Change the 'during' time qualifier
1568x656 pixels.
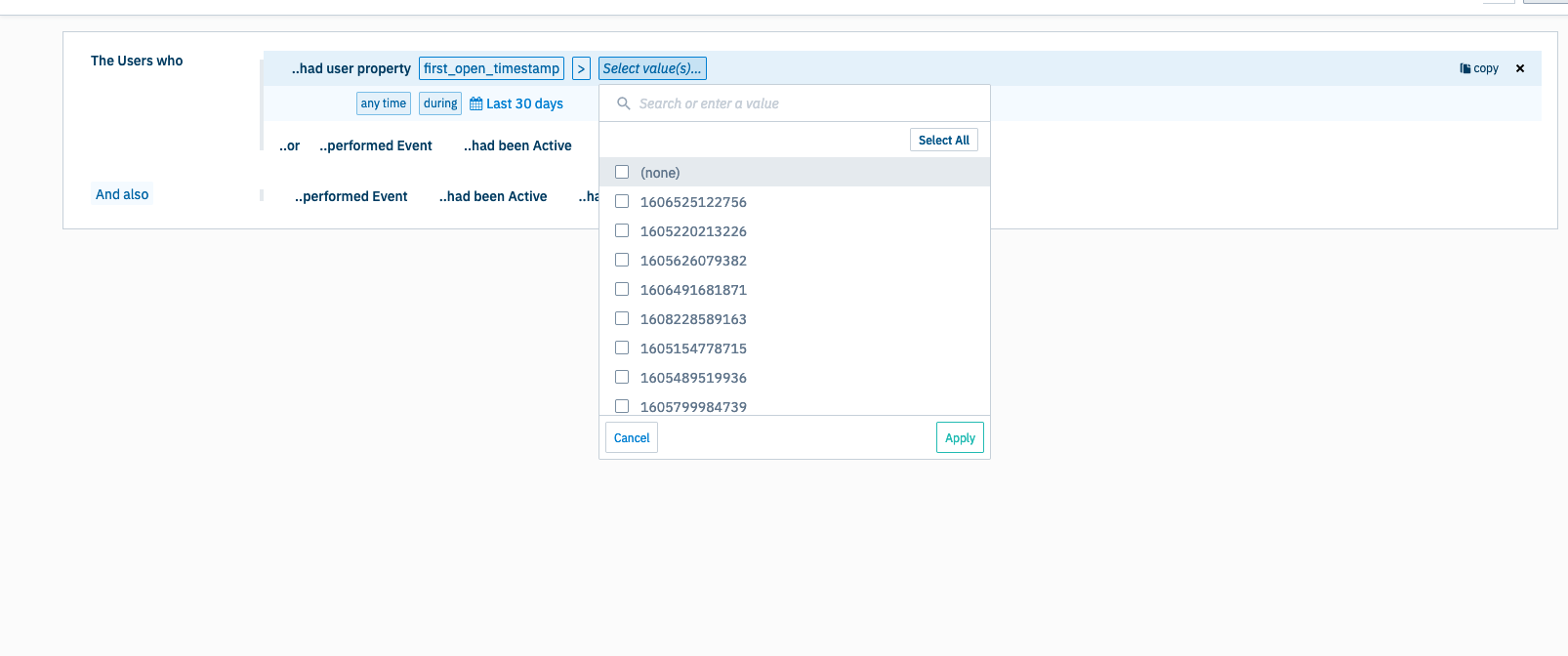tap(440, 103)
